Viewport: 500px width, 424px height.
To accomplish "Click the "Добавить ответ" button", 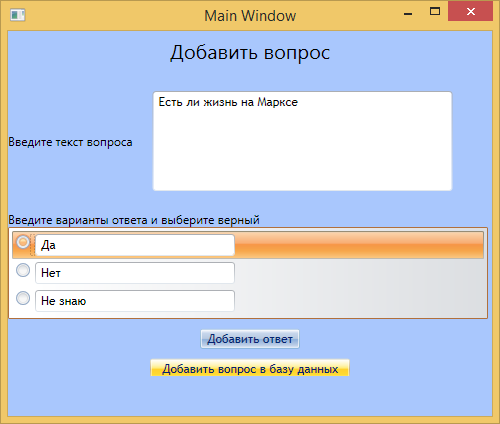I will point(250,339).
